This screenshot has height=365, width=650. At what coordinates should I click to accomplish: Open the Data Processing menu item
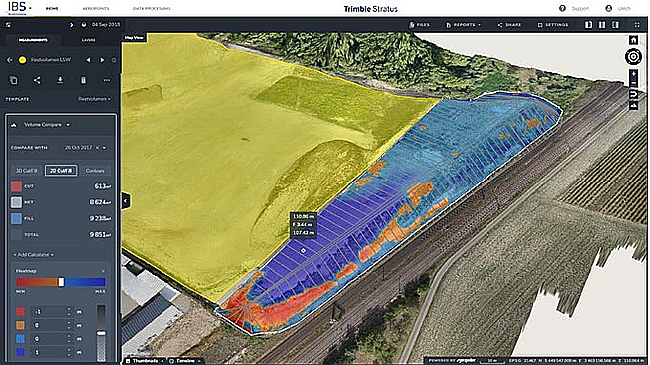(151, 8)
